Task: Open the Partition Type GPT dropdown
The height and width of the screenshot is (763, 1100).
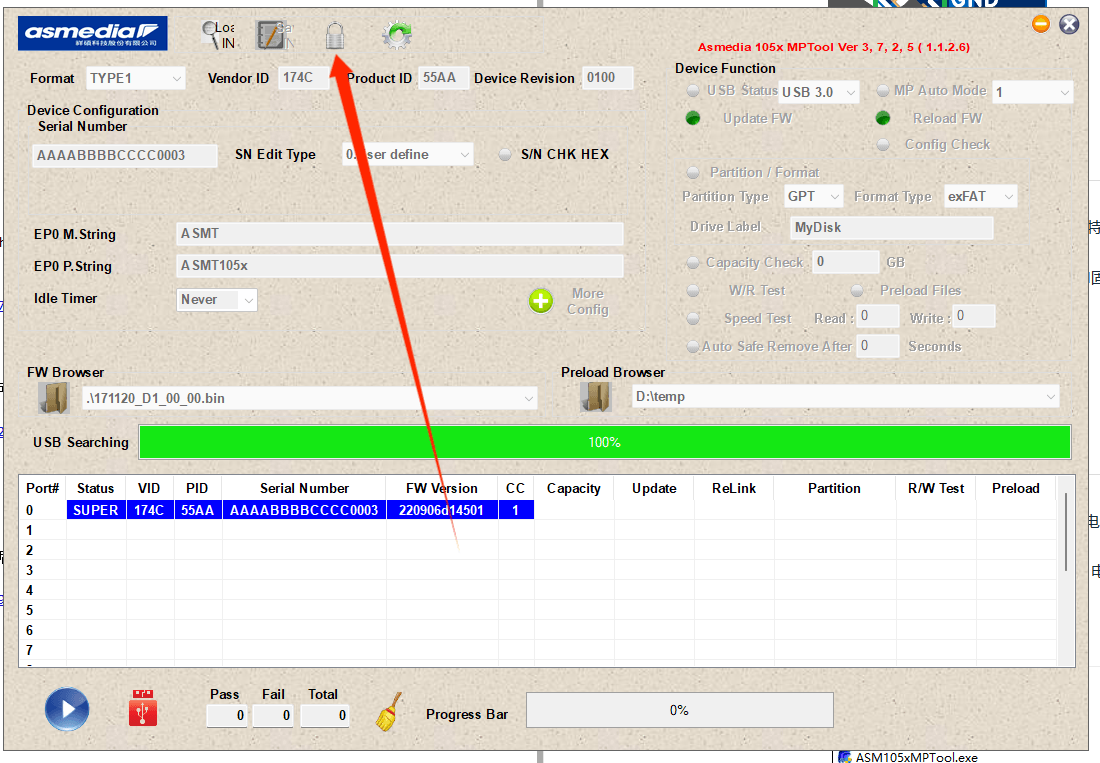Action: [x=813, y=196]
